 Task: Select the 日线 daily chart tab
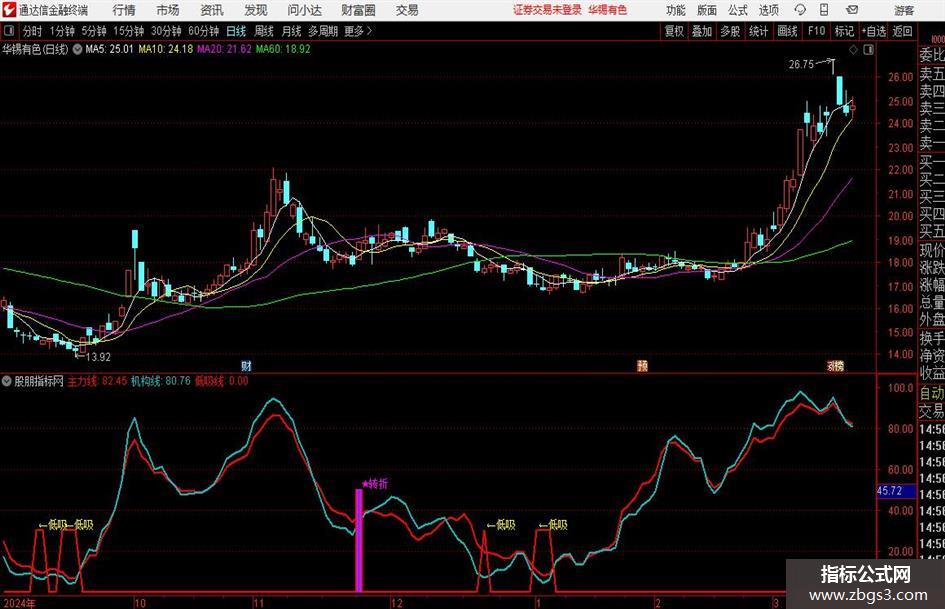coord(236,31)
